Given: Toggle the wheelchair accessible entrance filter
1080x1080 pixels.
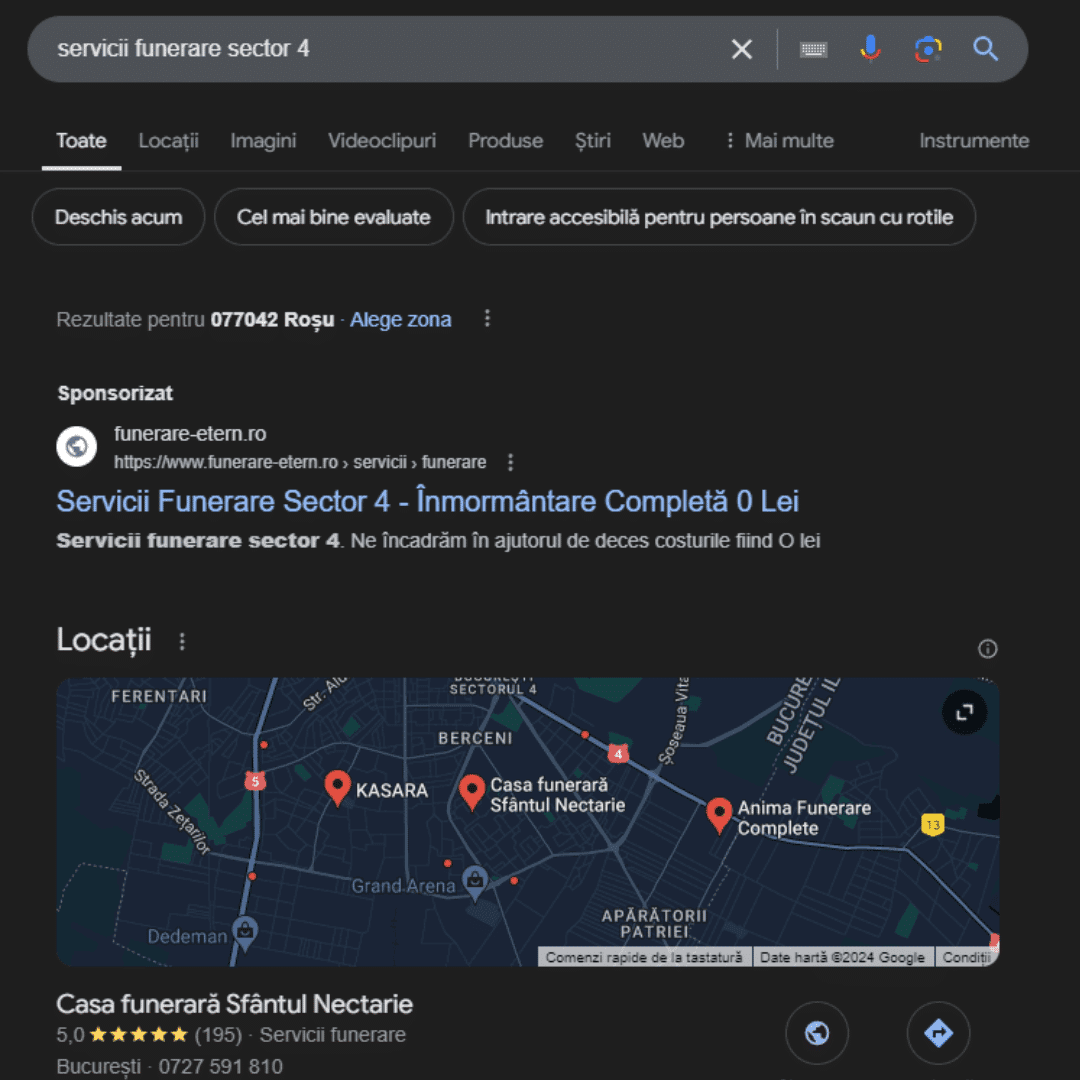Looking at the screenshot, I should (x=719, y=217).
